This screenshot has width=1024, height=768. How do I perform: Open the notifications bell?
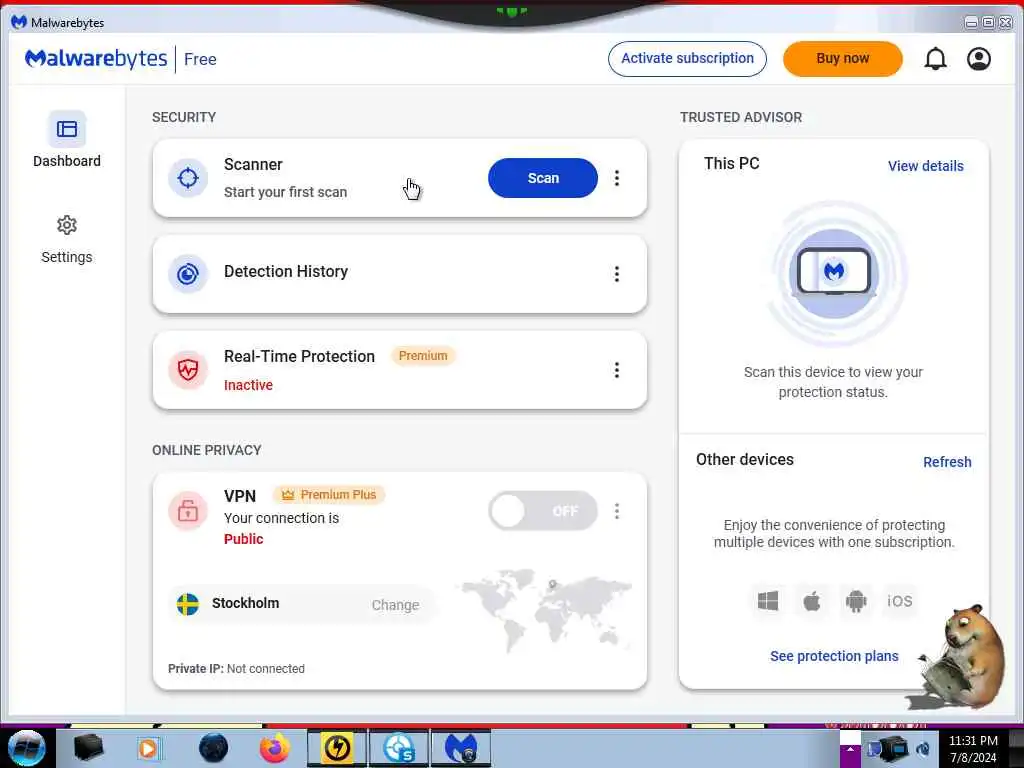click(x=935, y=59)
